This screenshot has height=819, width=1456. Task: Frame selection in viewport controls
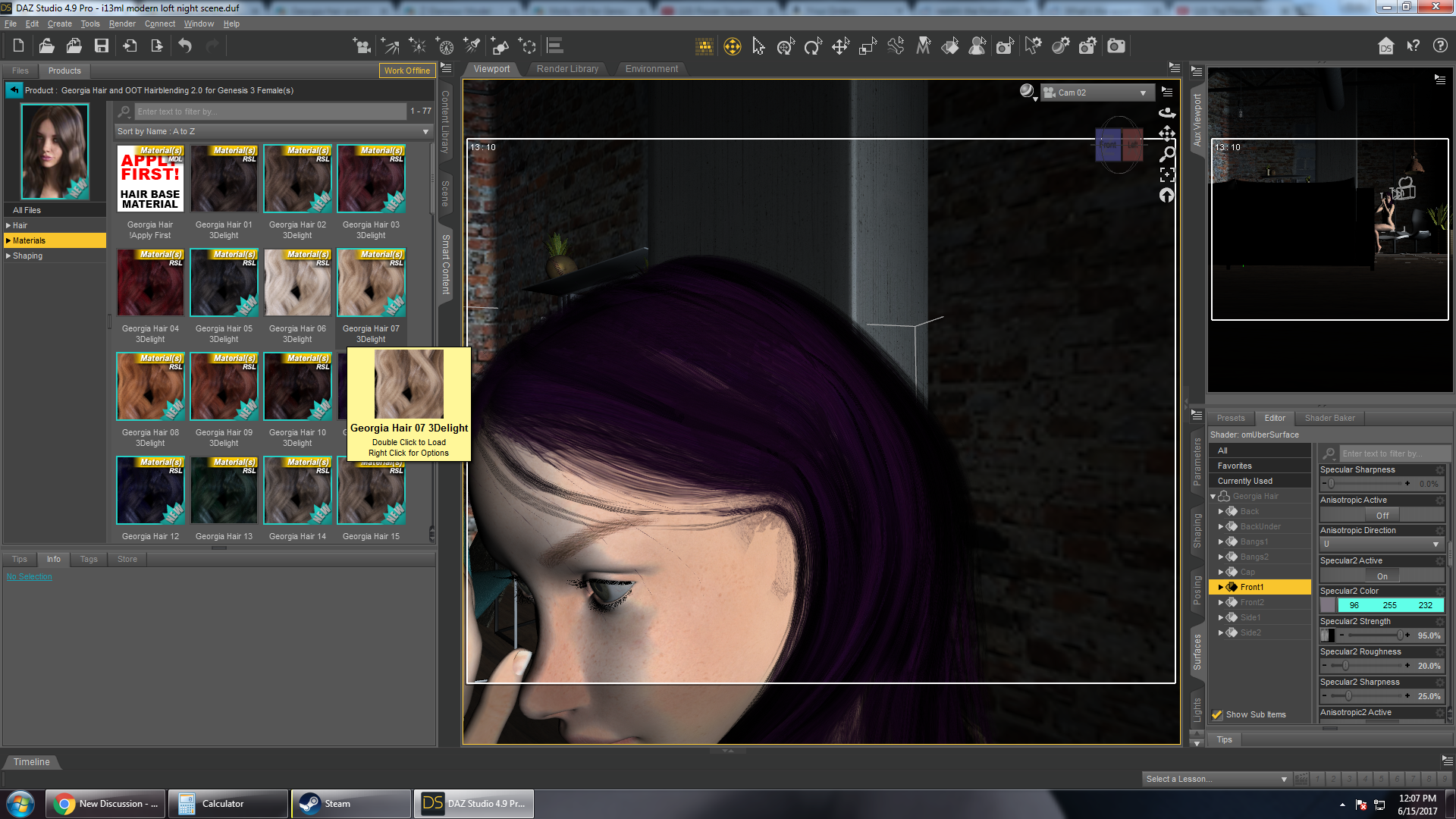[x=1167, y=174]
